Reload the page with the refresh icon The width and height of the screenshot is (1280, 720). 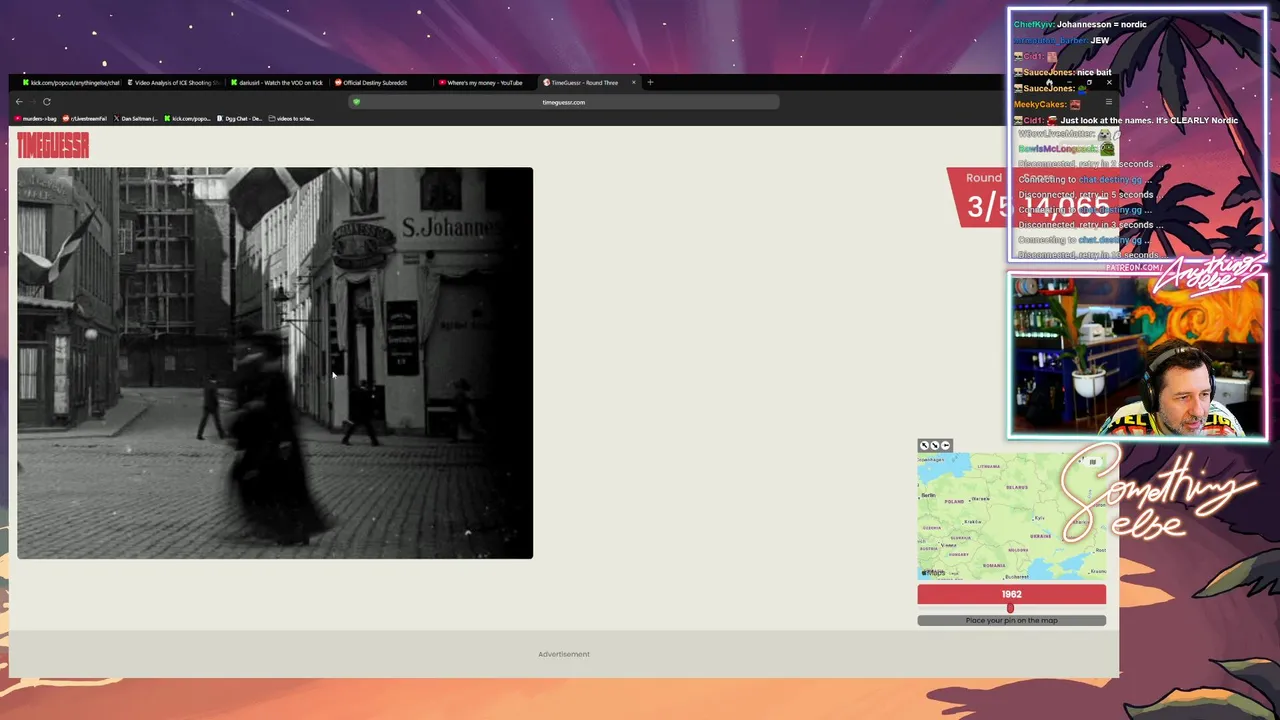pos(46,101)
